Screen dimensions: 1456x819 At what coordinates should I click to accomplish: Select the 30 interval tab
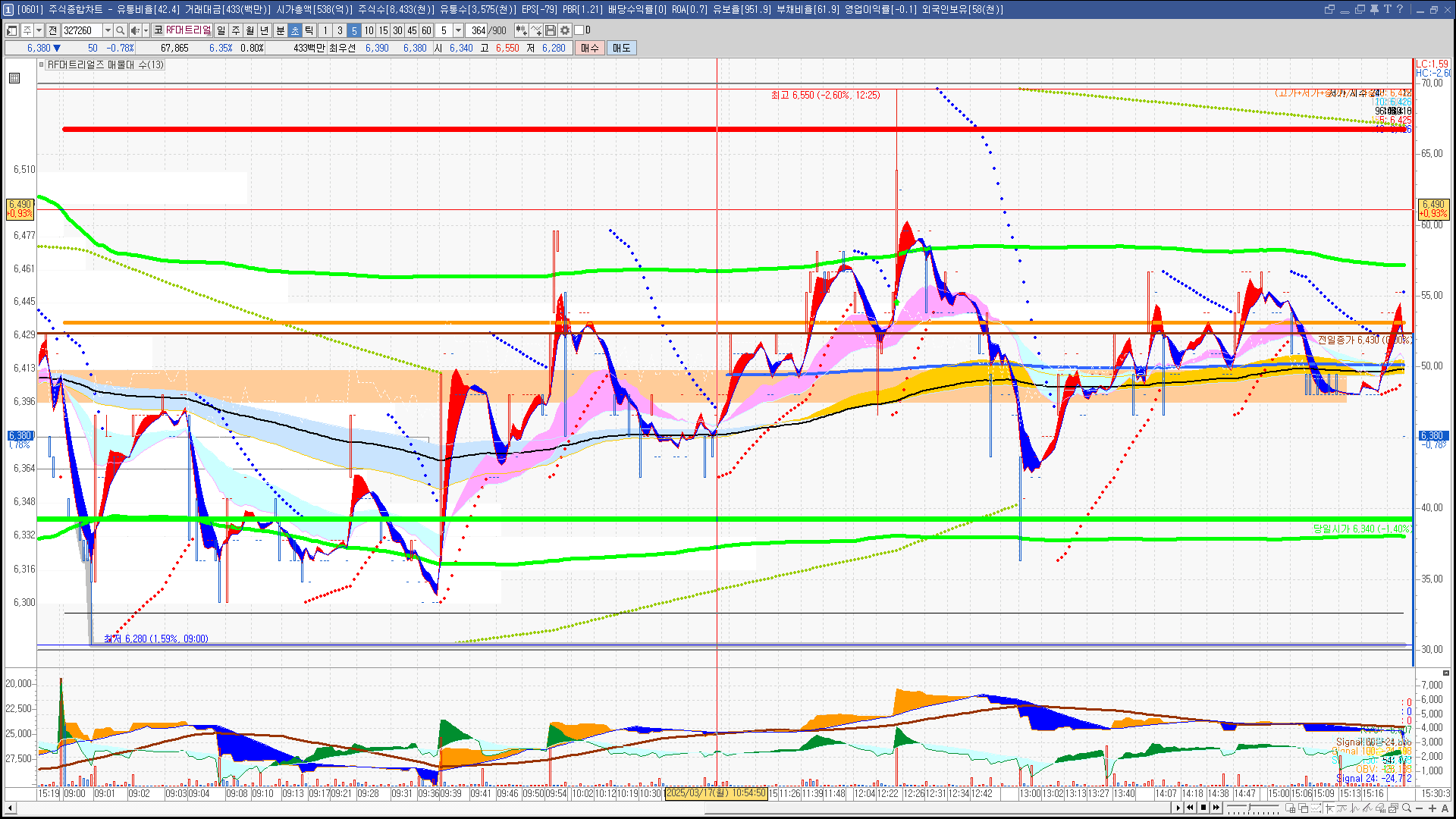[x=397, y=30]
